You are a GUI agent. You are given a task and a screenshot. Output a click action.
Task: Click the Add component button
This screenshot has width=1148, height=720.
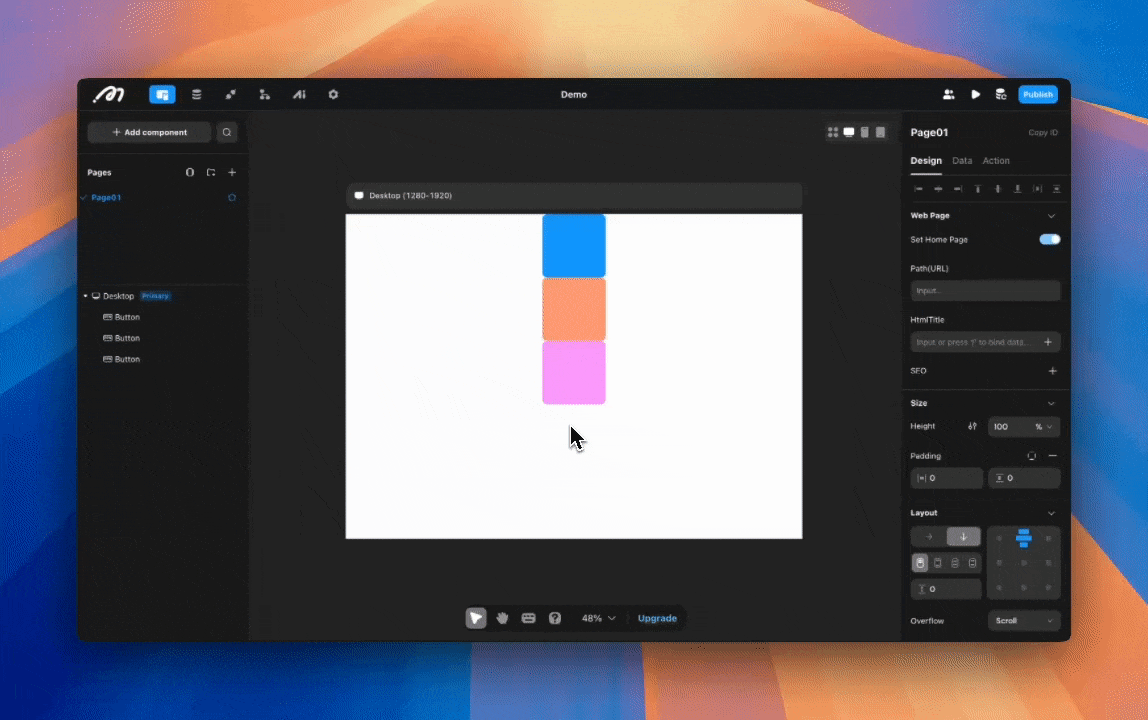tap(149, 133)
